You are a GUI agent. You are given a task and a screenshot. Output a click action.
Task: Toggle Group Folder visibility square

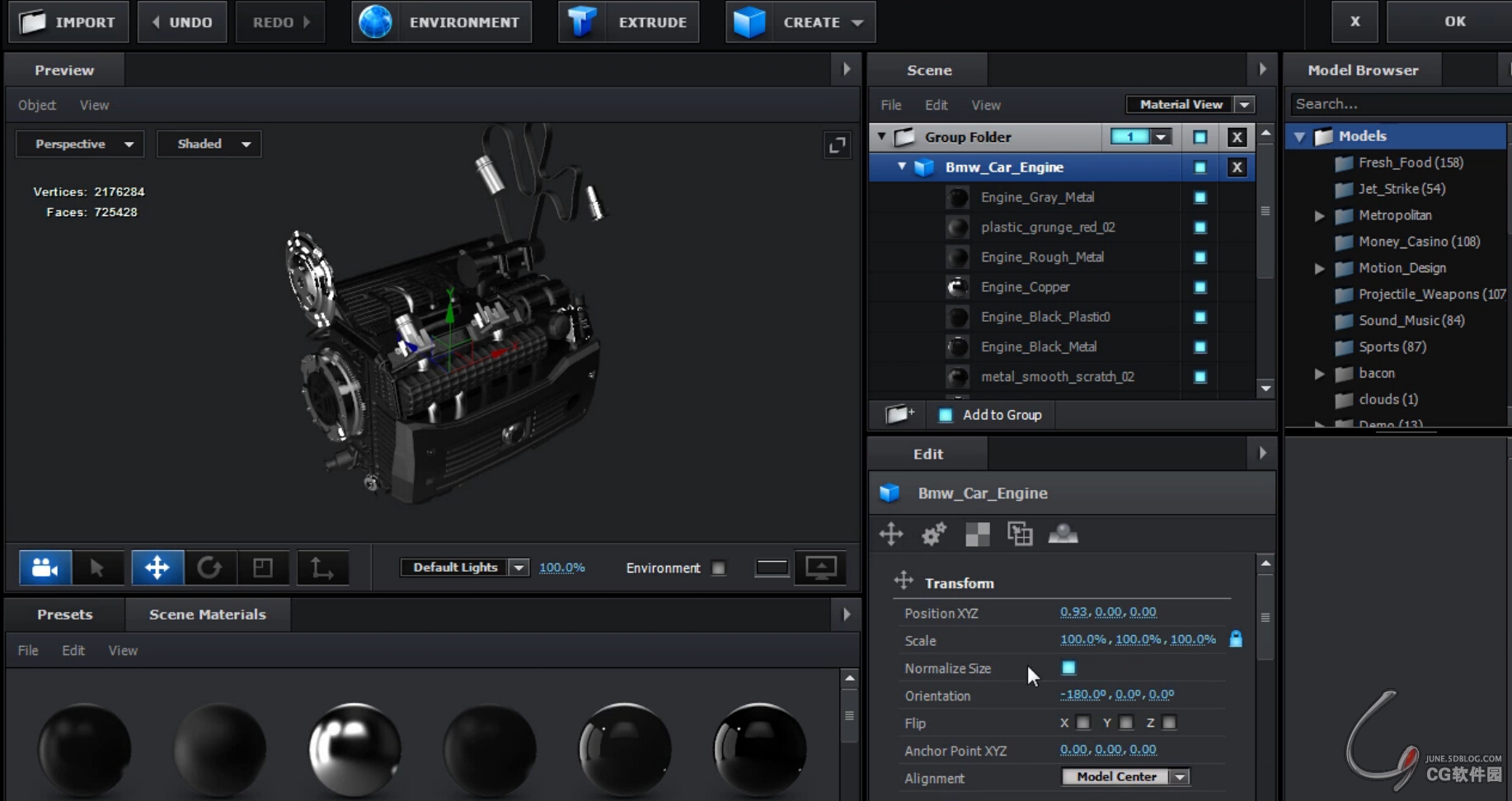pyautogui.click(x=1200, y=137)
